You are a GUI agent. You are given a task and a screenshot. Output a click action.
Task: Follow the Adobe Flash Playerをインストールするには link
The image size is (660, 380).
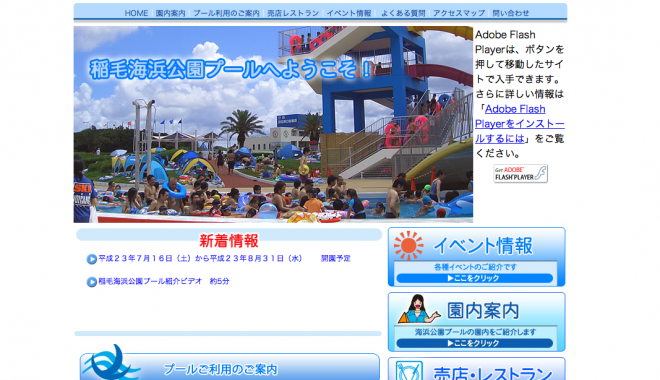(x=519, y=124)
